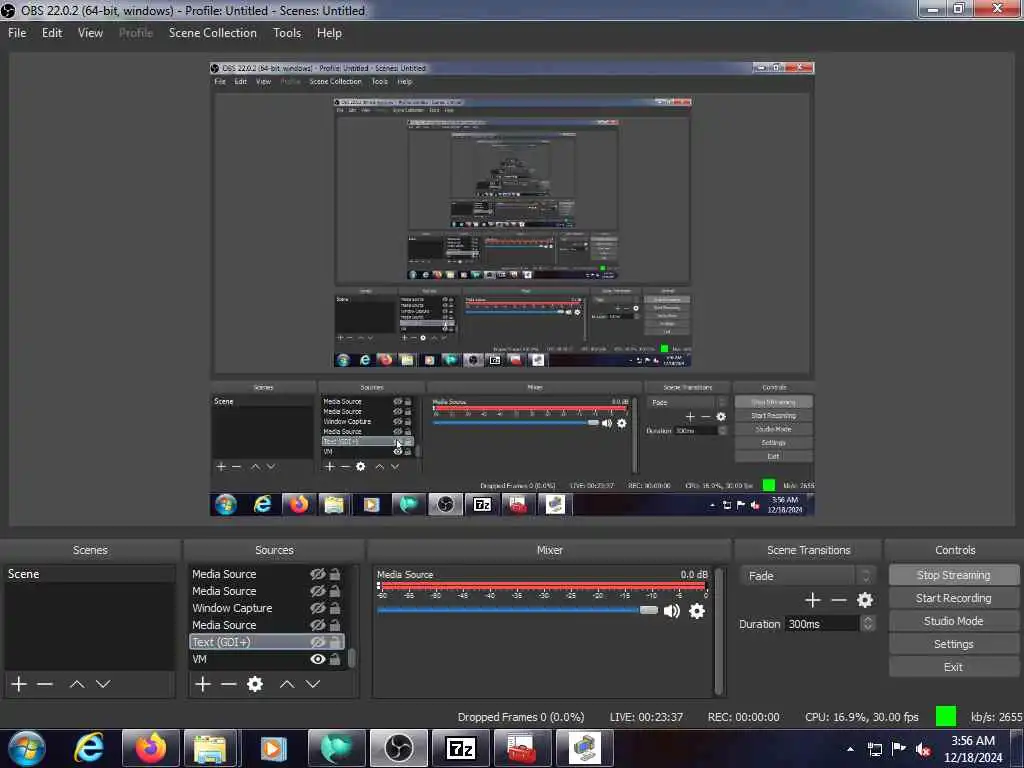Add a new source with plus icon
The image size is (1024, 768).
[203, 684]
